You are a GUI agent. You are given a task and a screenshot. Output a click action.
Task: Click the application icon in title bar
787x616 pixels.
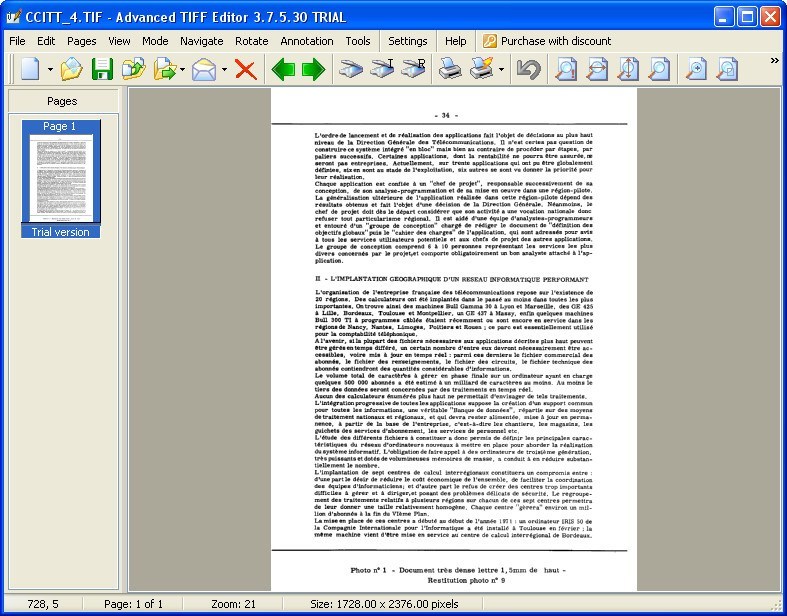point(14,17)
